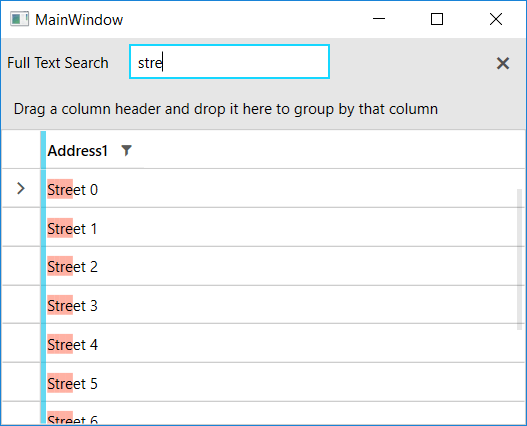Image resolution: width=527 pixels, height=426 pixels.
Task: Maximize the MainWindow window
Action: [x=437, y=19]
